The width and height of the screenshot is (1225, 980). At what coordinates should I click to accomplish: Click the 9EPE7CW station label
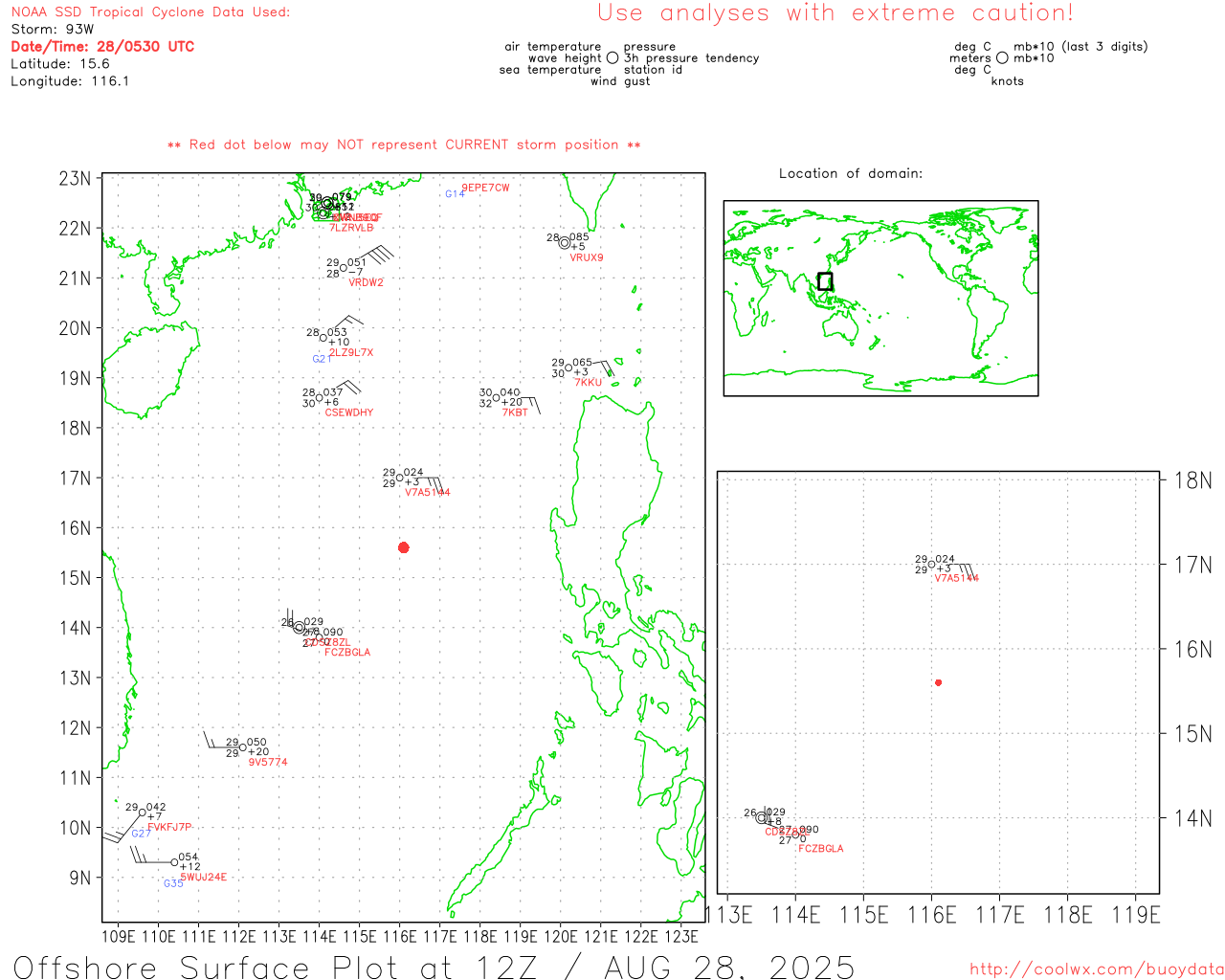(x=485, y=188)
